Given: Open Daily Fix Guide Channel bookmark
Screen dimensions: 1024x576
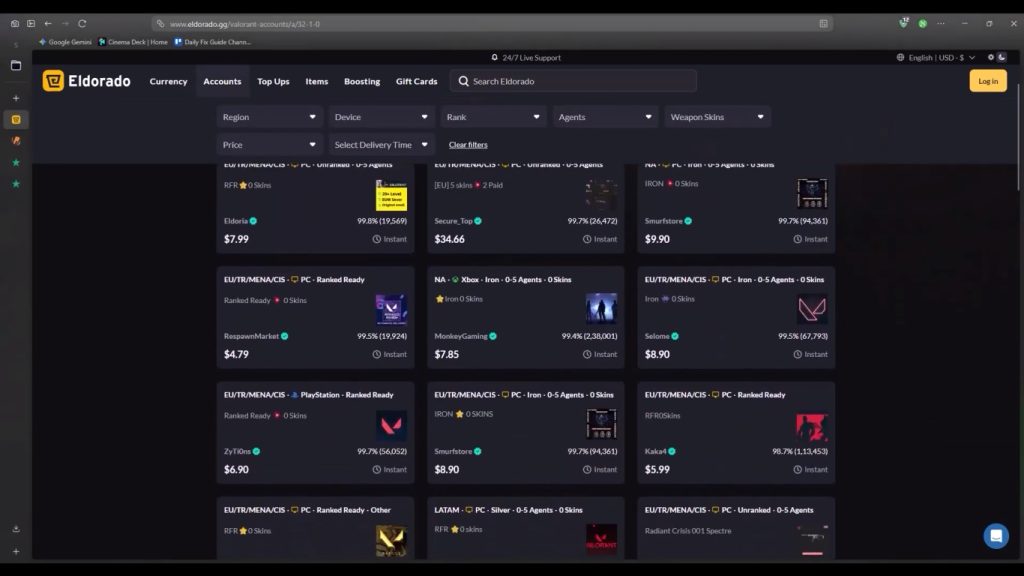Looking at the screenshot, I should [x=212, y=42].
